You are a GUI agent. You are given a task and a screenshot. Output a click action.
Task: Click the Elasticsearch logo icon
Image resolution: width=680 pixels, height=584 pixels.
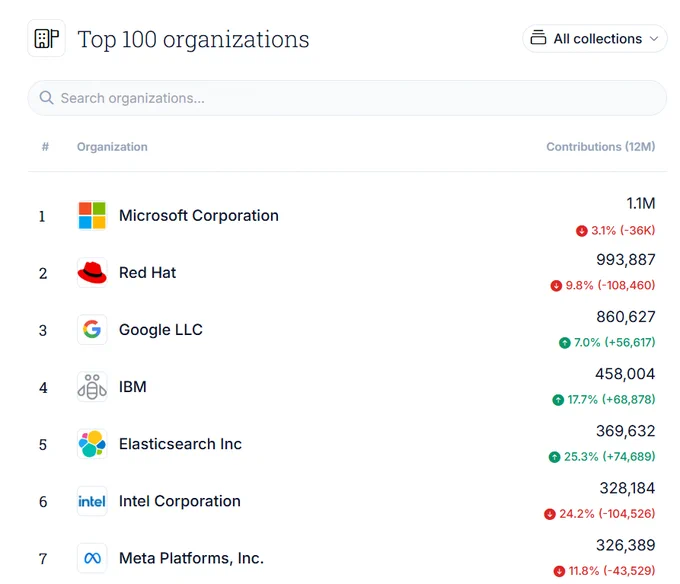coord(92,444)
